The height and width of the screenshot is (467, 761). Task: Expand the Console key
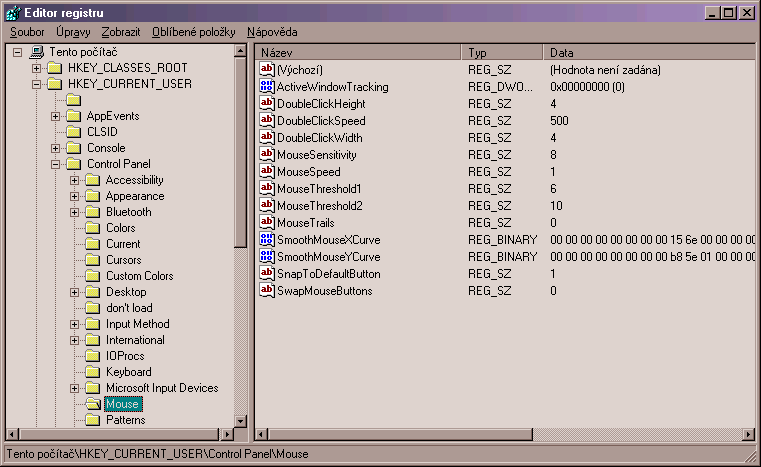55,148
